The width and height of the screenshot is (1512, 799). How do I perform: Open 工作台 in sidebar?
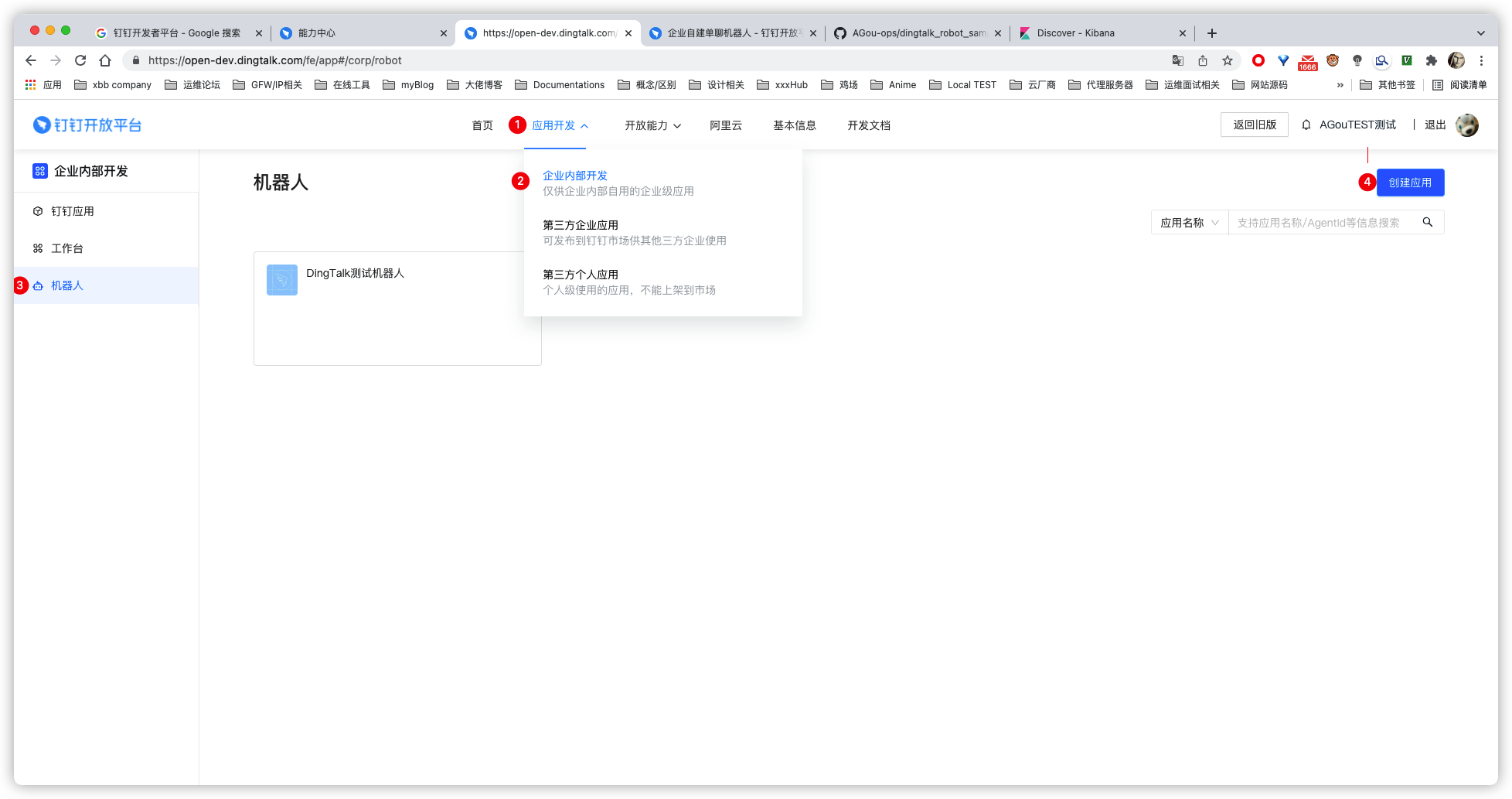[x=106, y=248]
